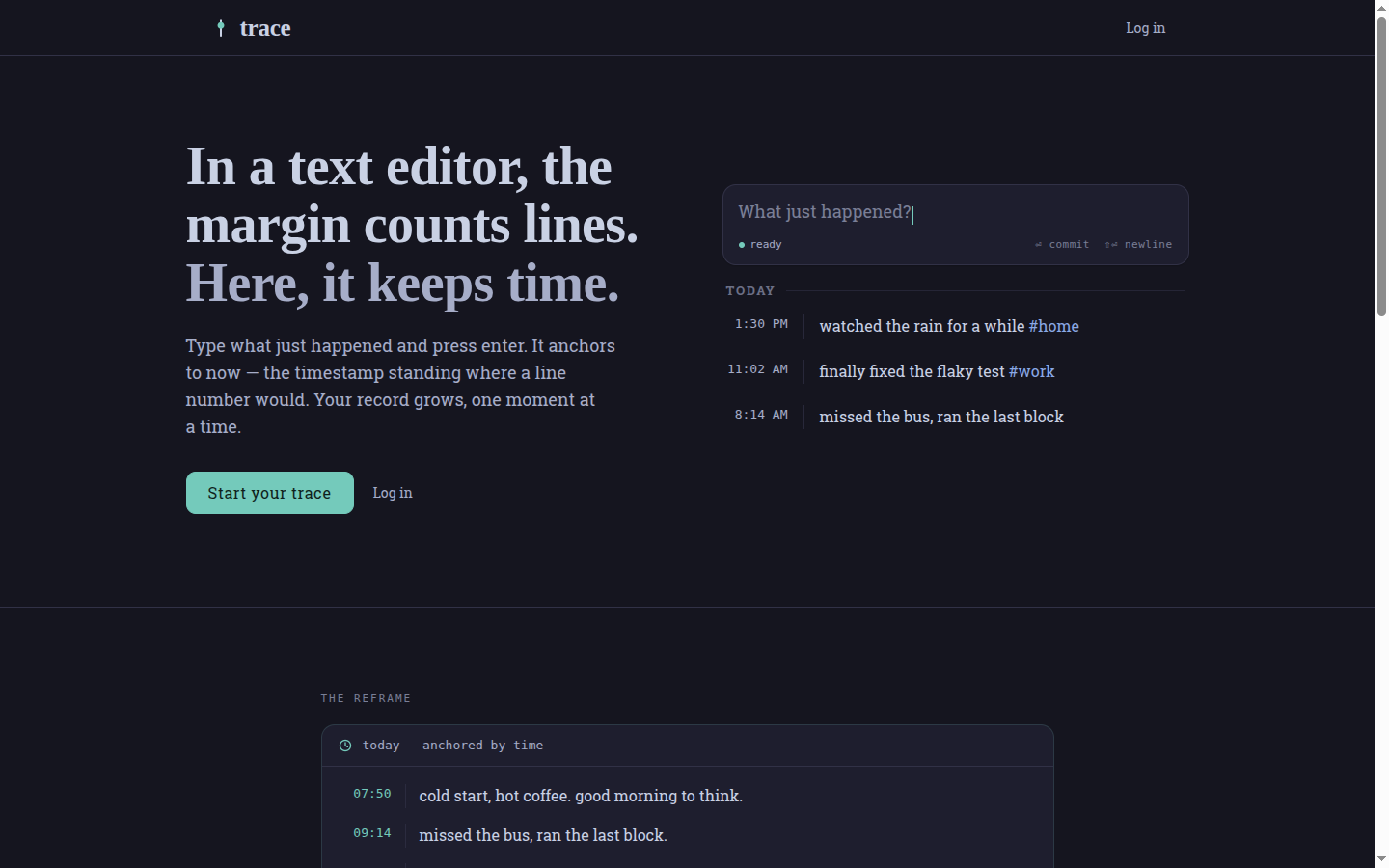1389x868 pixels.
Task: Click hero entry "missed the bus, ran the last block"
Action: 941,417
